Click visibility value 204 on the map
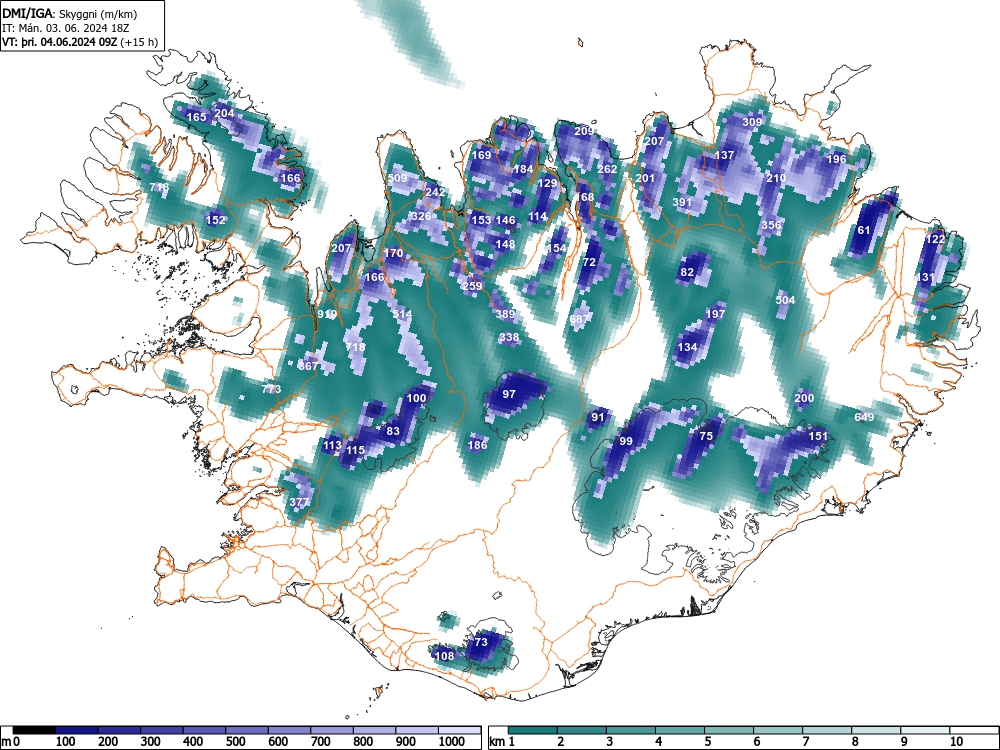The height and width of the screenshot is (750, 1000). click(x=224, y=113)
